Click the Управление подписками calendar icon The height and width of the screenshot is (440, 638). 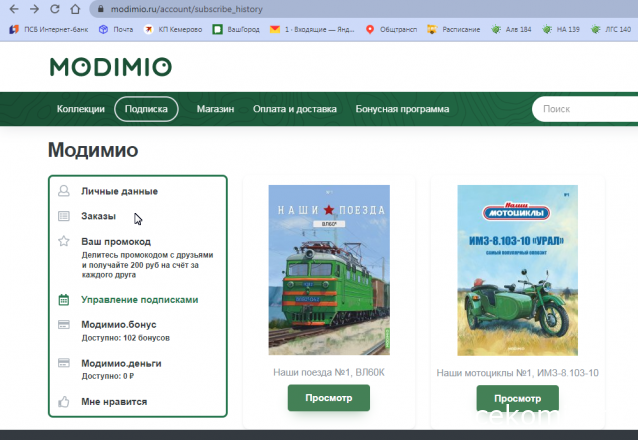64,300
